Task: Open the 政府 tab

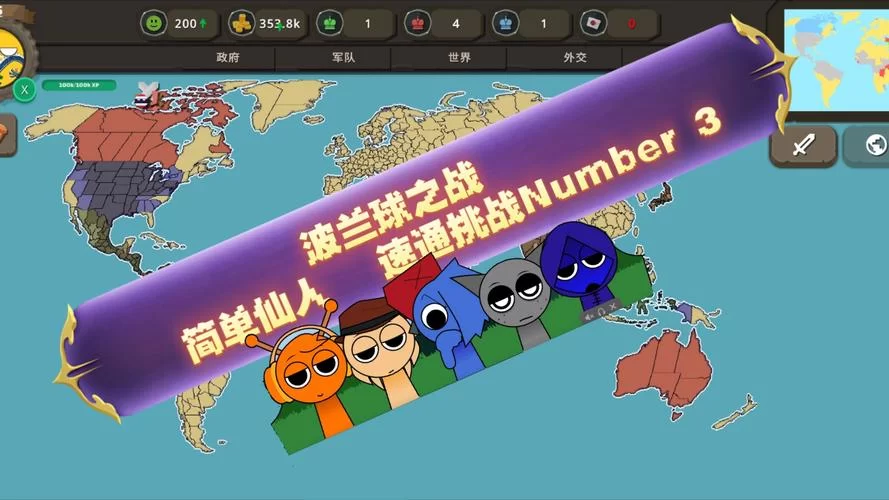Action: click(228, 57)
